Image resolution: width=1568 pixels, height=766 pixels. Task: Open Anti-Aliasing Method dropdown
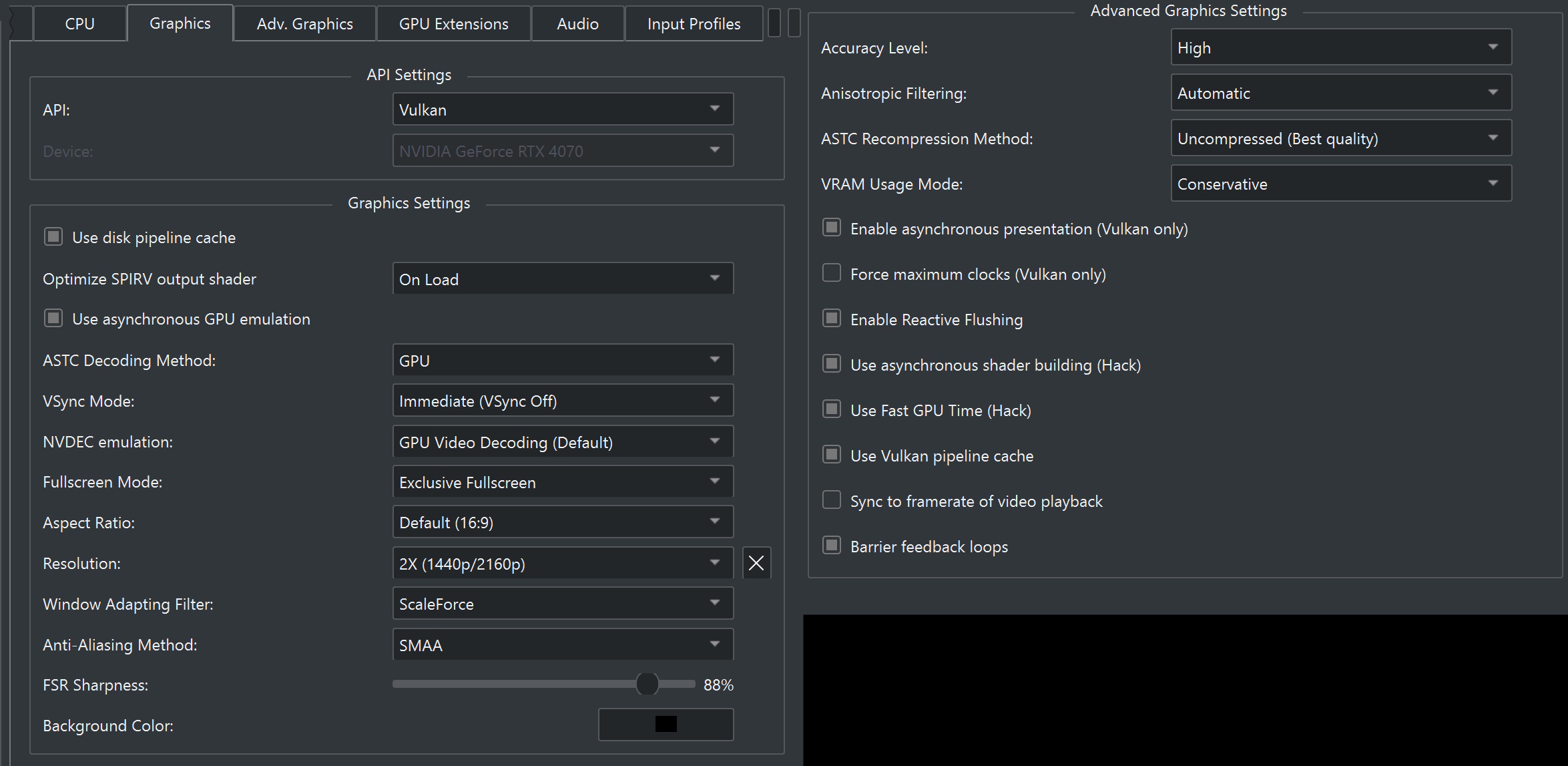(x=563, y=644)
